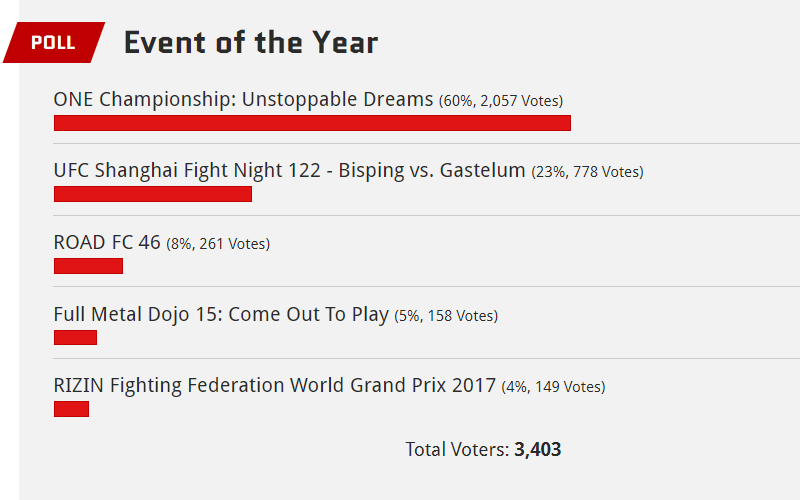Image resolution: width=800 pixels, height=500 pixels.
Task: Click the Total Voters label
Action: 457,449
